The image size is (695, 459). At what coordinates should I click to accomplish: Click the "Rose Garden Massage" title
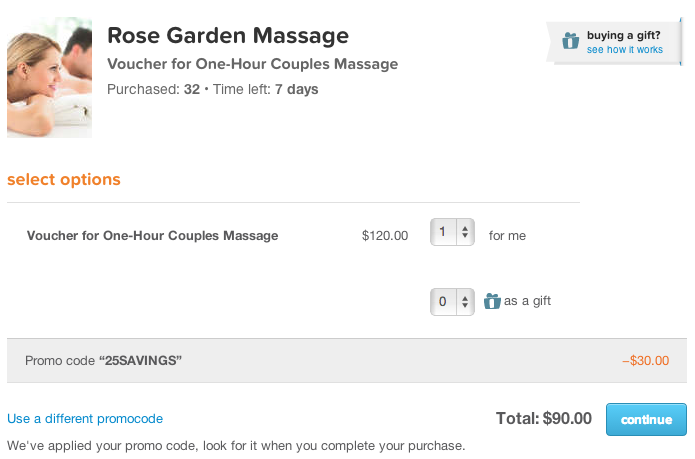(x=228, y=36)
